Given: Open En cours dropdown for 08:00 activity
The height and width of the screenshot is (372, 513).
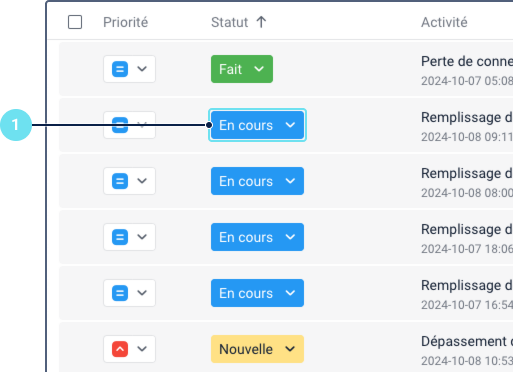Looking at the screenshot, I should pos(257,181).
